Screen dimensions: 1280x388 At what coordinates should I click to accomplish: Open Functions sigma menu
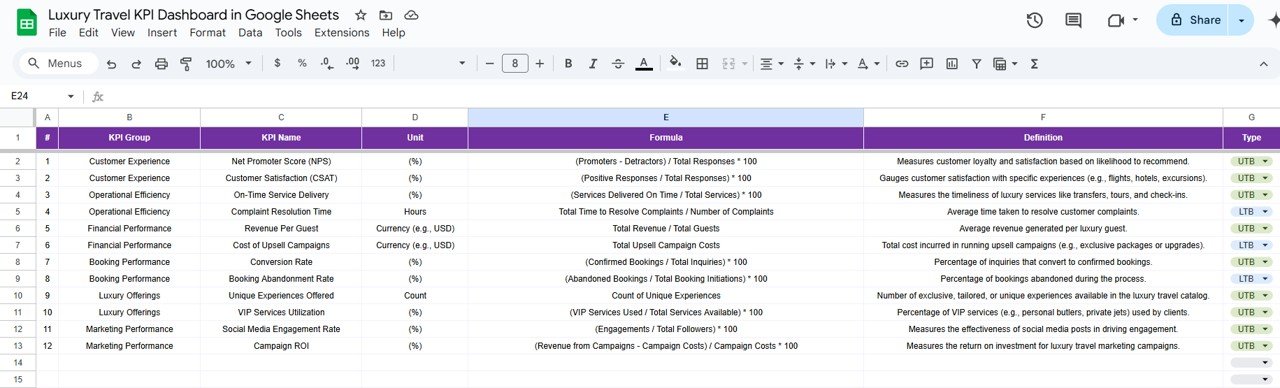tap(1034, 64)
